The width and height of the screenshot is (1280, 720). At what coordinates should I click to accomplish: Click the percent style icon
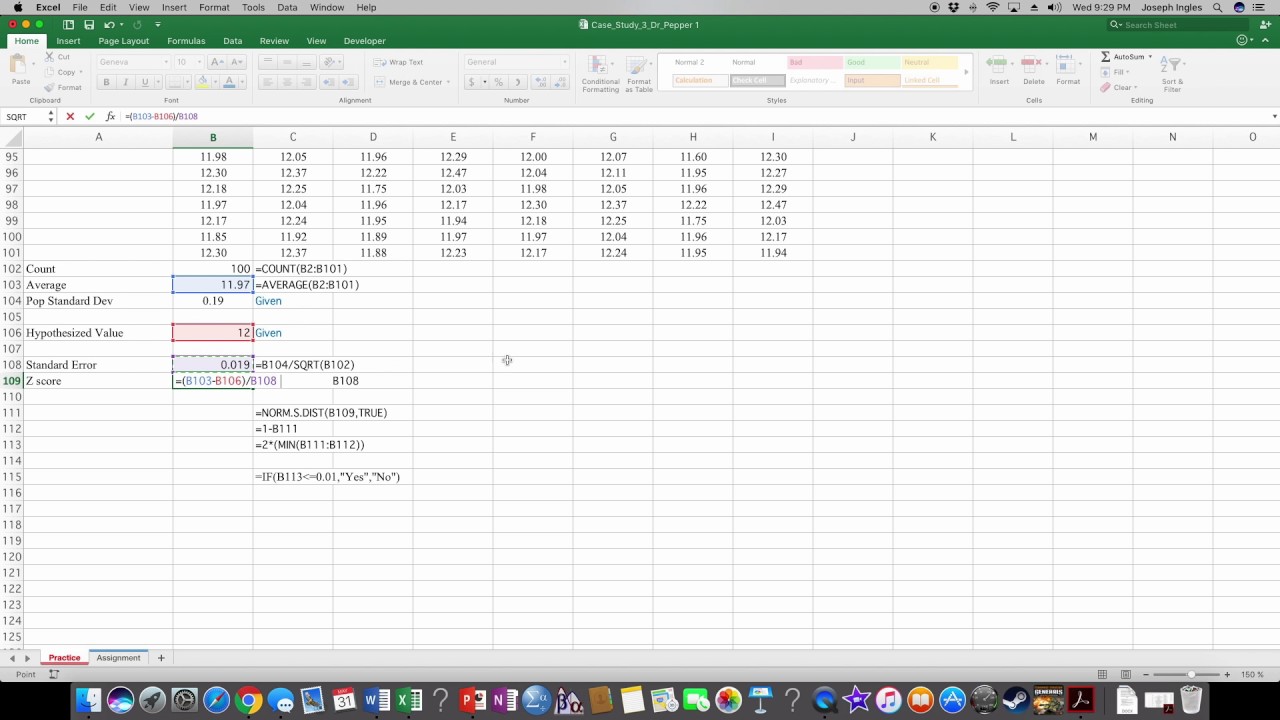pos(498,82)
